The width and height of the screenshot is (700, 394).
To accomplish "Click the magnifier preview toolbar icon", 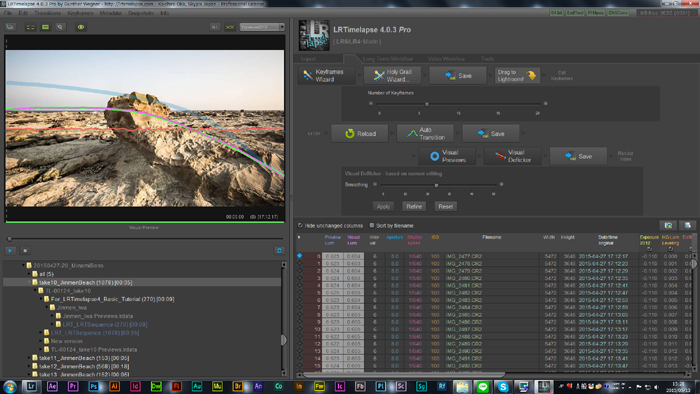I will tap(60, 27).
